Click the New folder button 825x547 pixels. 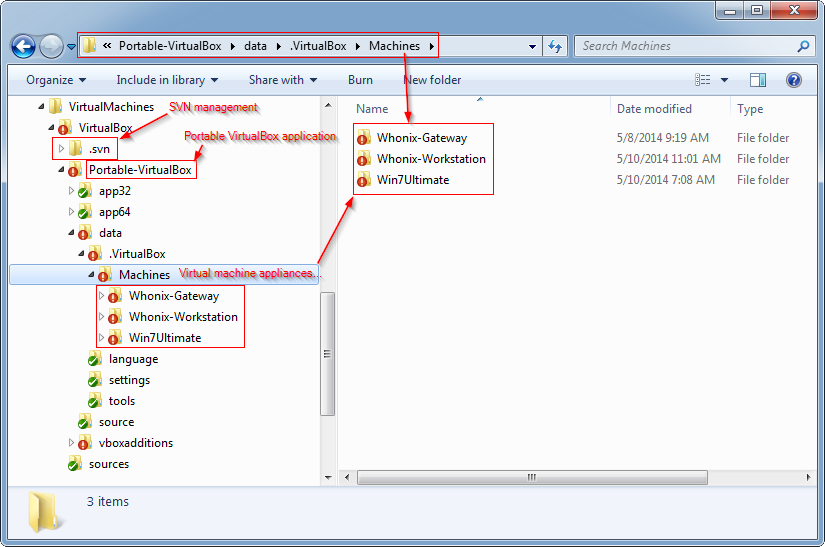pos(432,80)
